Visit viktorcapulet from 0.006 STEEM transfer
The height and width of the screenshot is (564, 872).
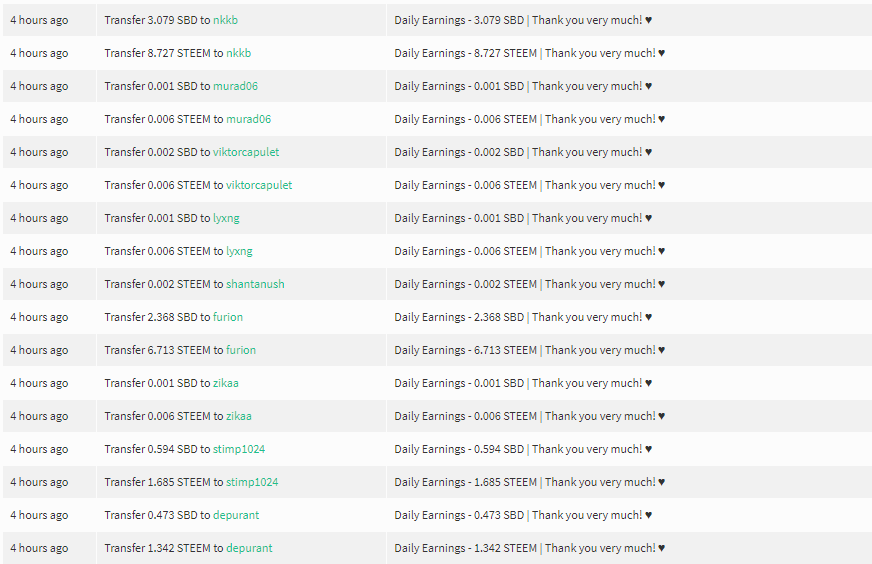(x=259, y=185)
